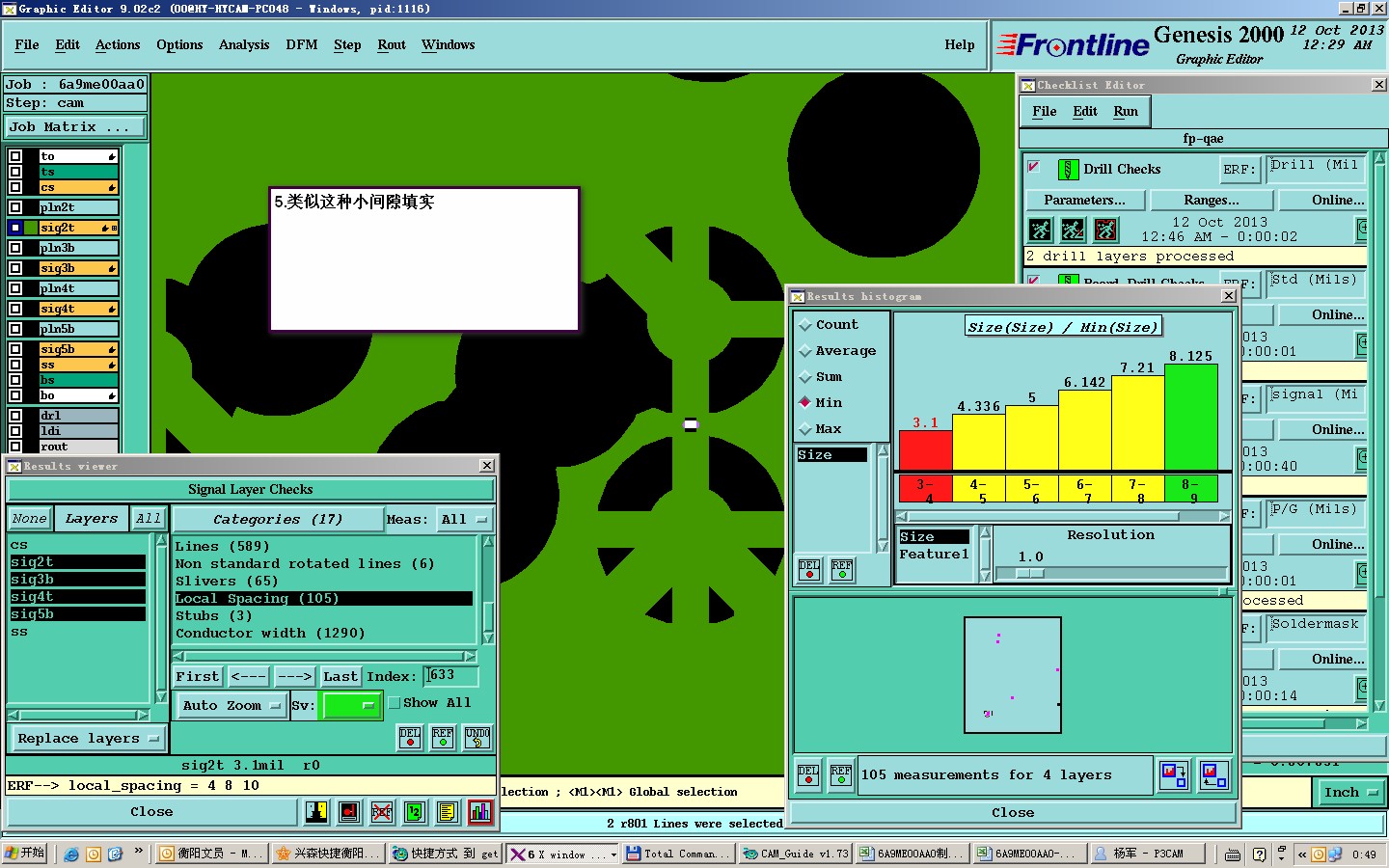Viewport: 1389px width, 868px height.
Task: Click second run icon under Drill Checks
Action: coord(1073,230)
